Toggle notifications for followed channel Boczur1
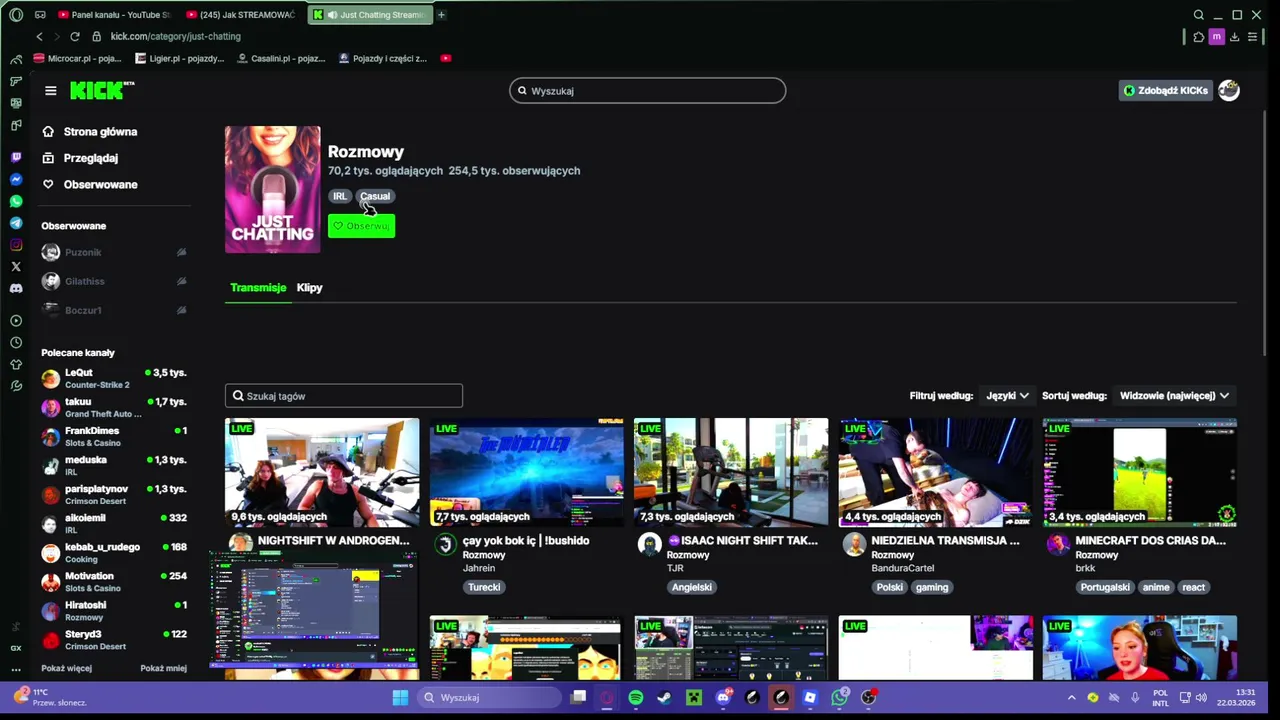1280x720 pixels. [x=181, y=310]
